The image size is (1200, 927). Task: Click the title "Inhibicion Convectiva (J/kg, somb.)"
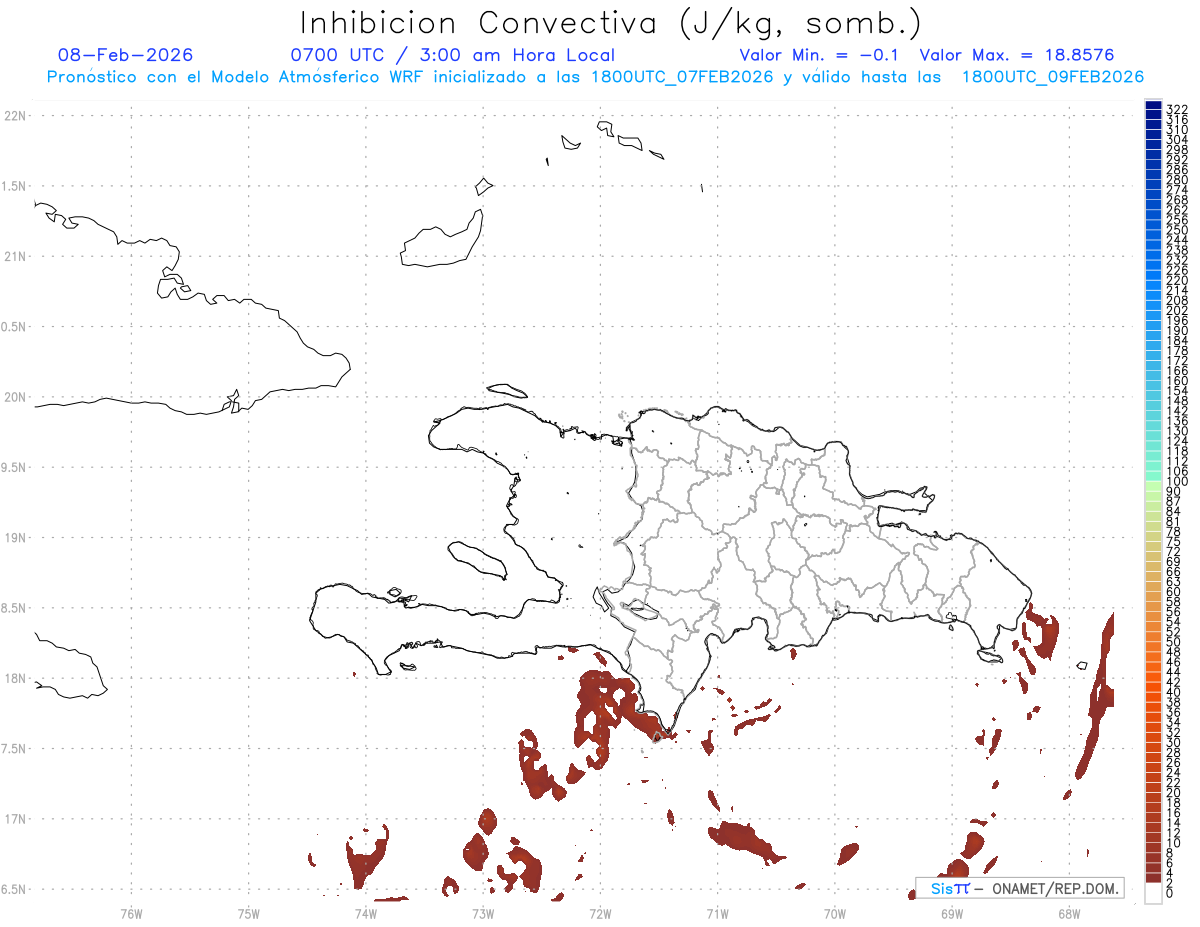click(610, 23)
